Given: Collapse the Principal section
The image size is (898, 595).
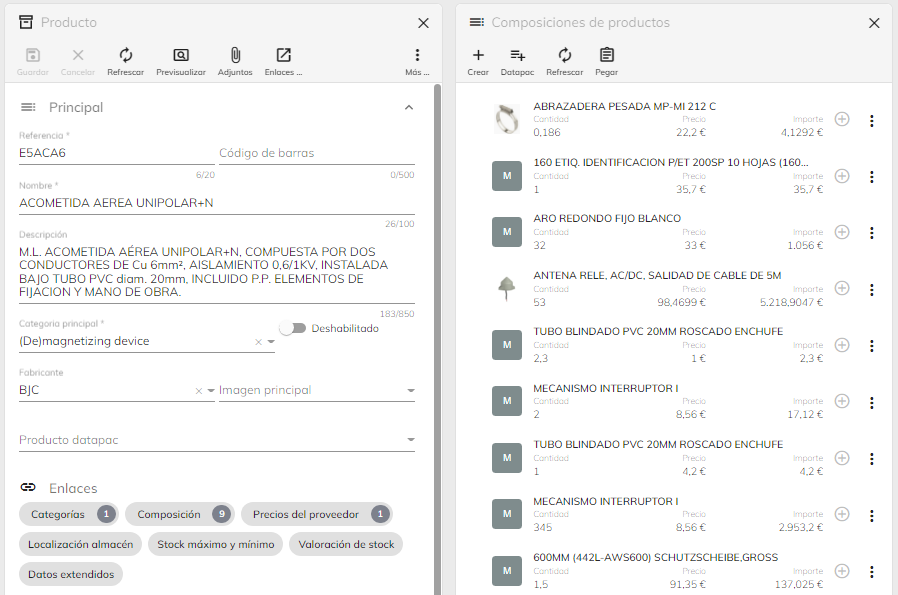Looking at the screenshot, I should click(408, 107).
